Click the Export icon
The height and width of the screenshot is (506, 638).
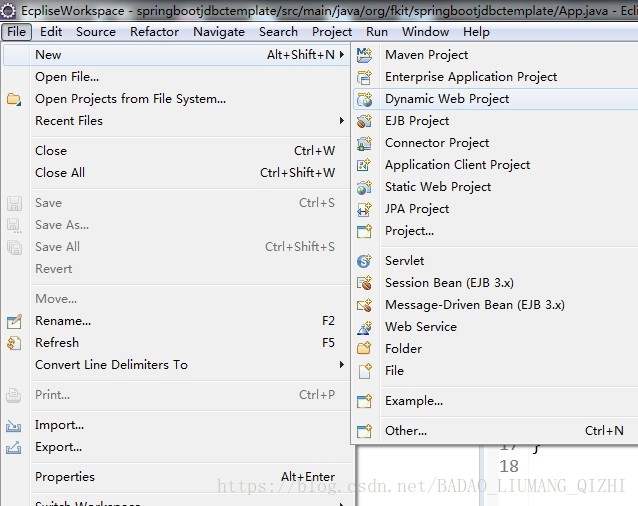(x=13, y=447)
